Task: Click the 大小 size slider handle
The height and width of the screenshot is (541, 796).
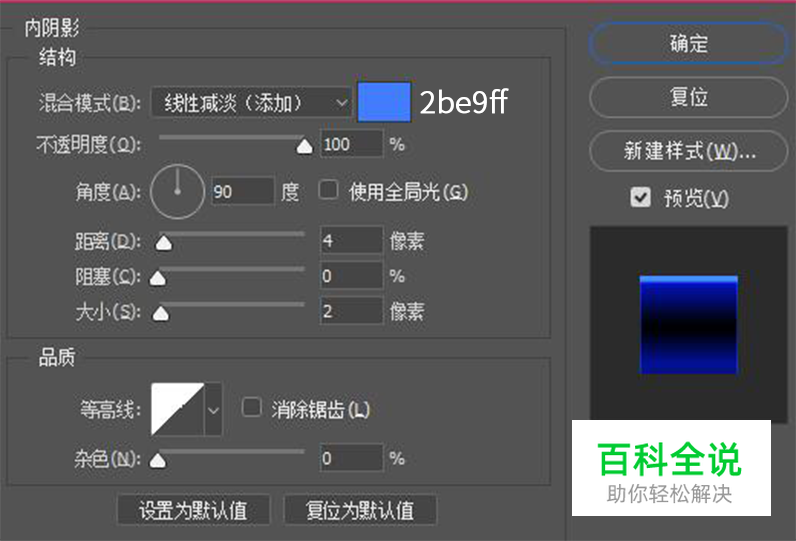Action: pos(160,313)
